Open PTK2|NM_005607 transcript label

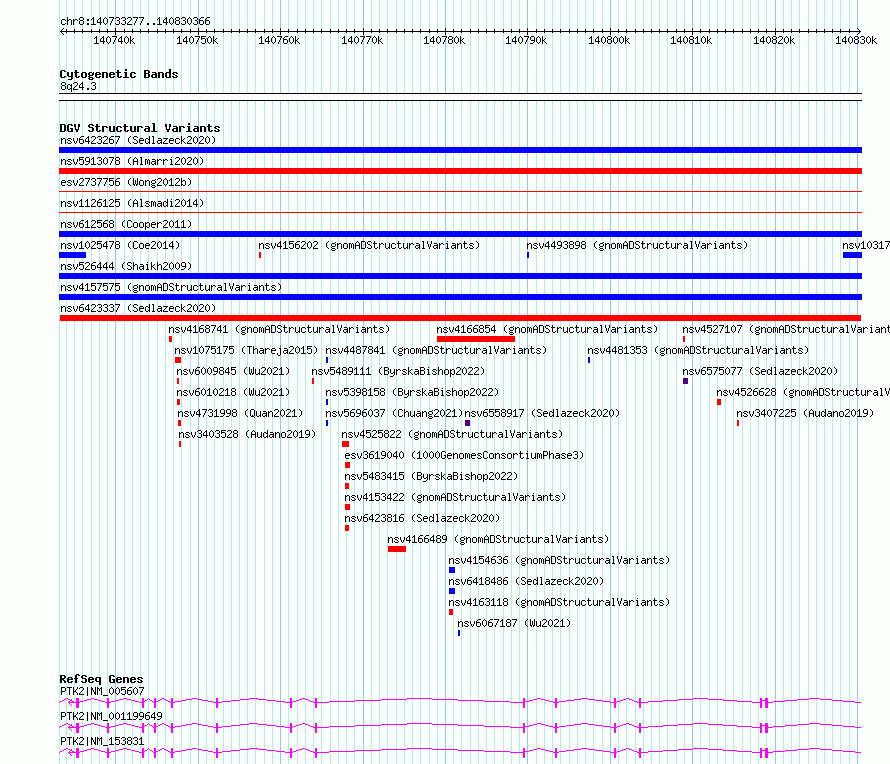102,691
